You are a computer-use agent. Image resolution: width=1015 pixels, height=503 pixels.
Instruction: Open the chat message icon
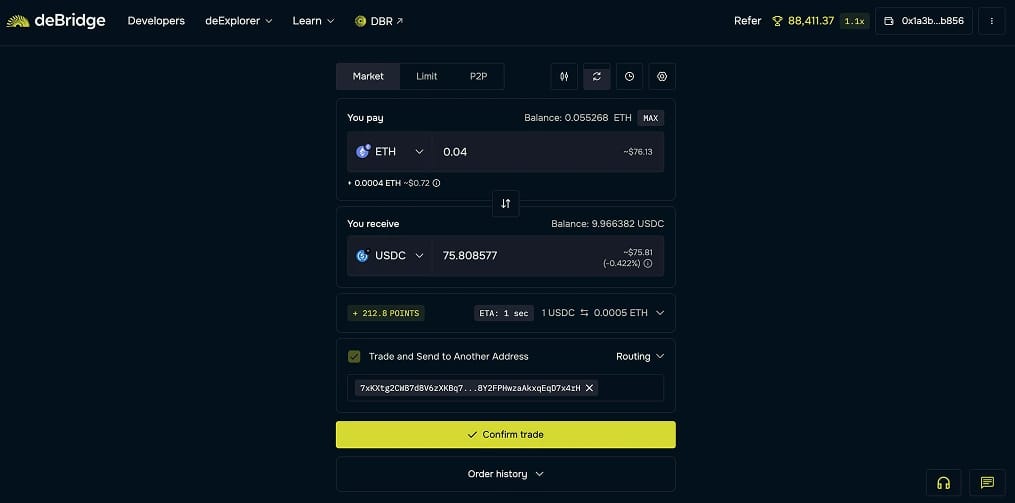987,483
